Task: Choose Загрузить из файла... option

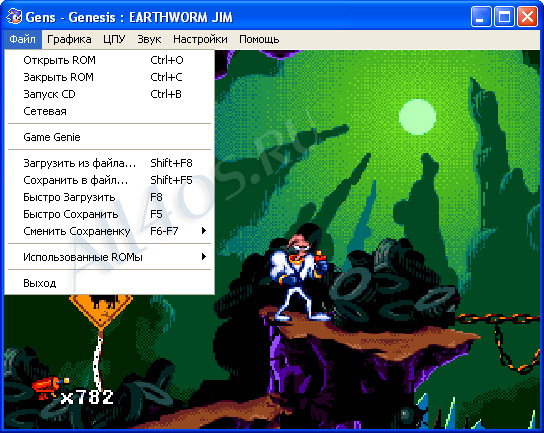Action: [x=109, y=163]
